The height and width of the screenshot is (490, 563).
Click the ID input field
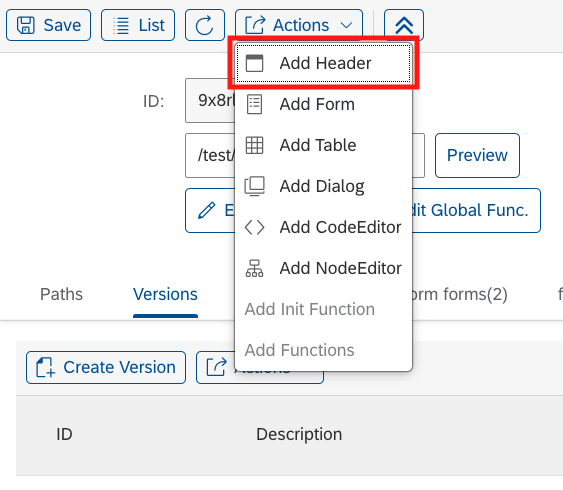pos(210,101)
